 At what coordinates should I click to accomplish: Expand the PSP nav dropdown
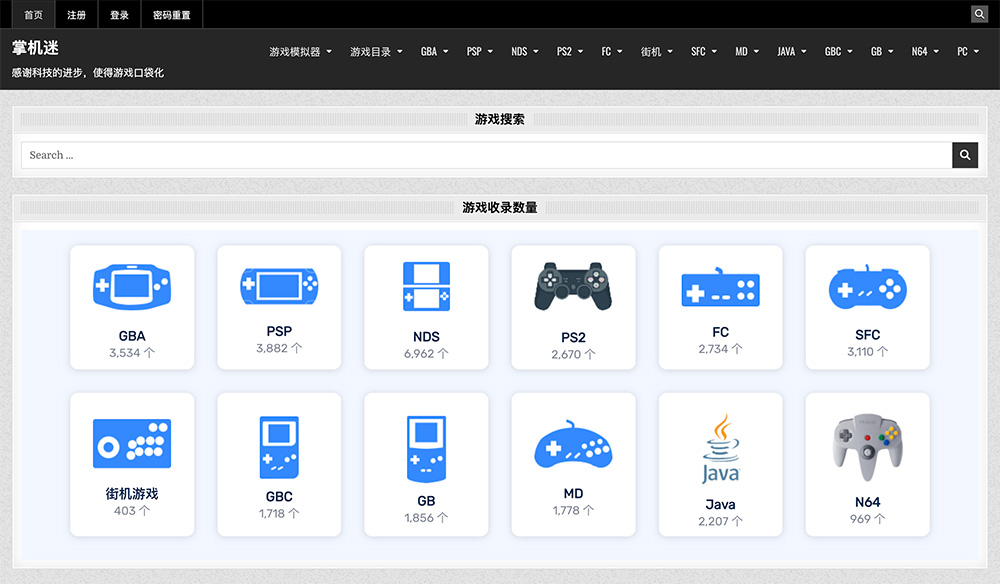coord(480,52)
